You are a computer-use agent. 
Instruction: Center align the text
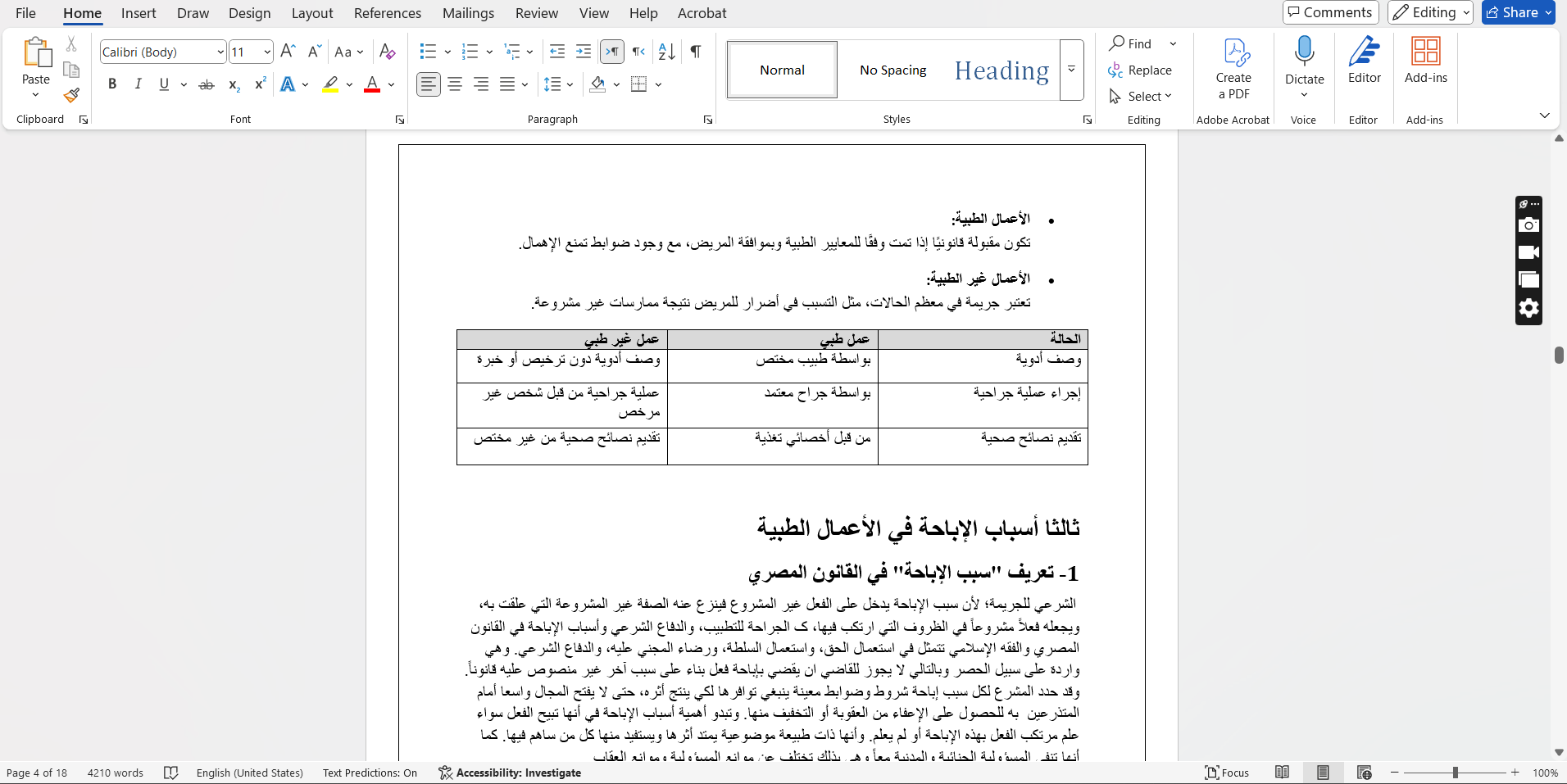455,84
